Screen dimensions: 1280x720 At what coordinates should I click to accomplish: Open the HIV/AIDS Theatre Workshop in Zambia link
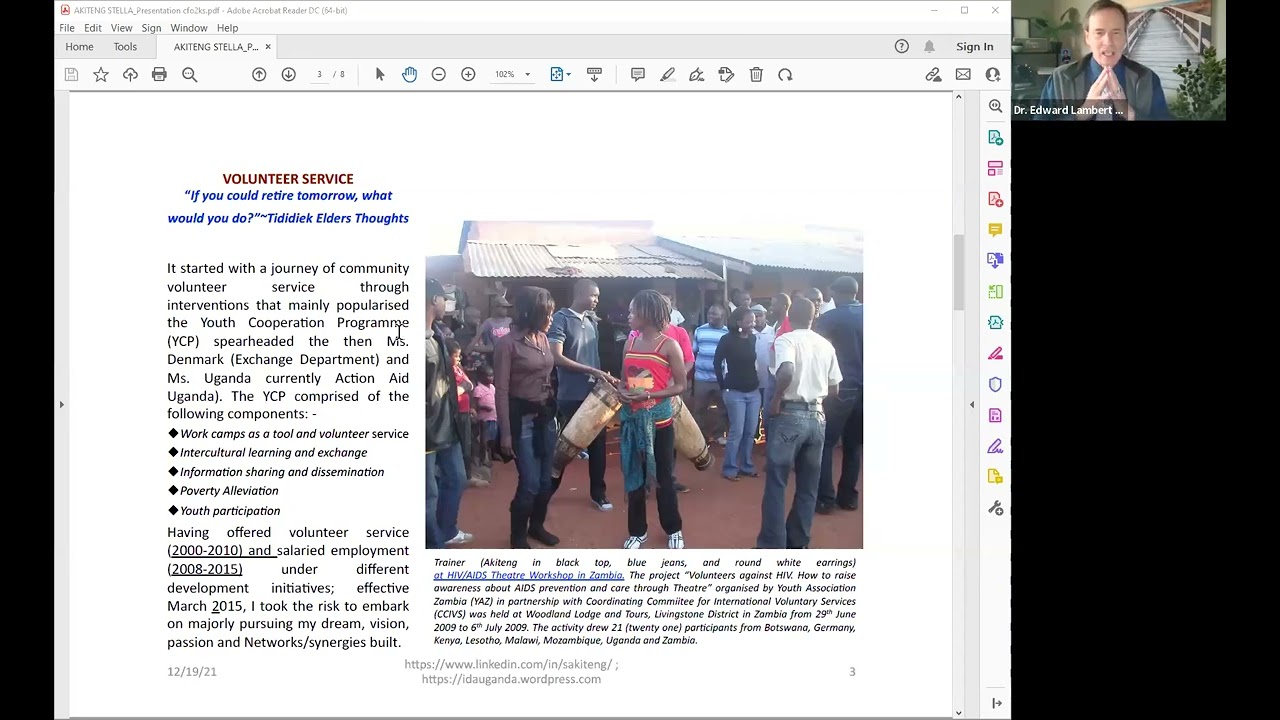528,575
